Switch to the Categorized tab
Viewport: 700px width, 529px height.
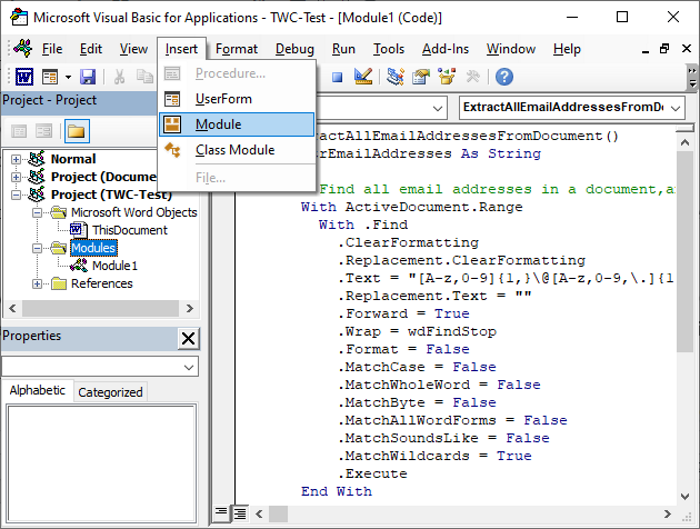pos(110,392)
